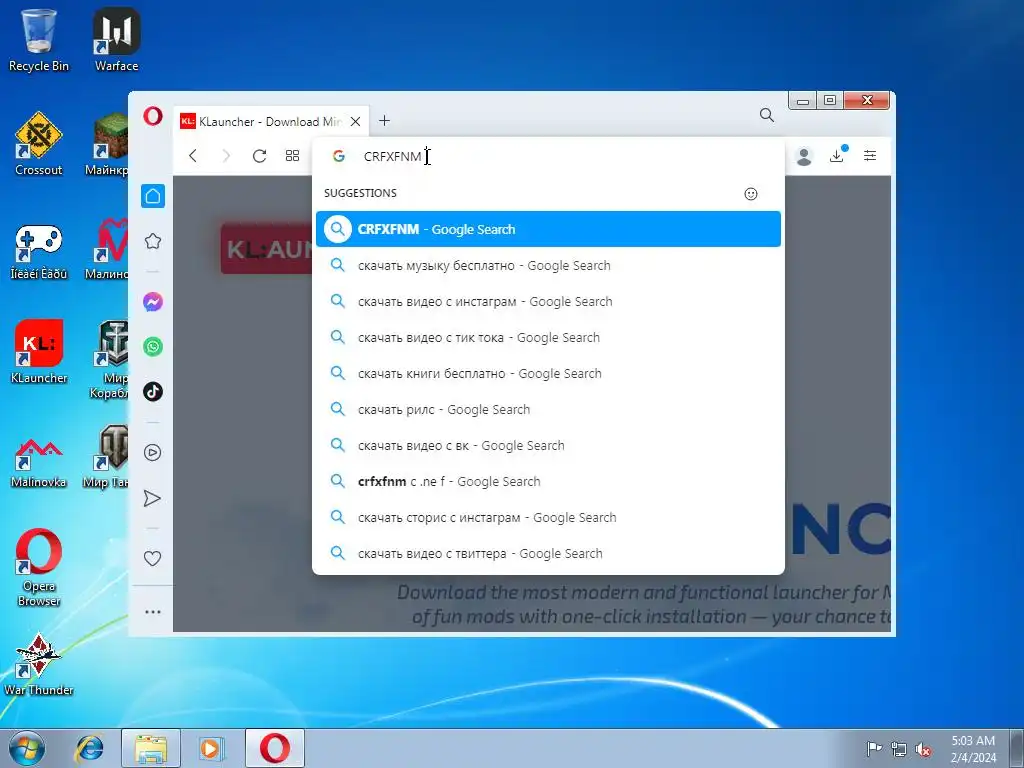Click the address bar containing CRFXFNM
This screenshot has width=1024, height=768.
tap(549, 156)
